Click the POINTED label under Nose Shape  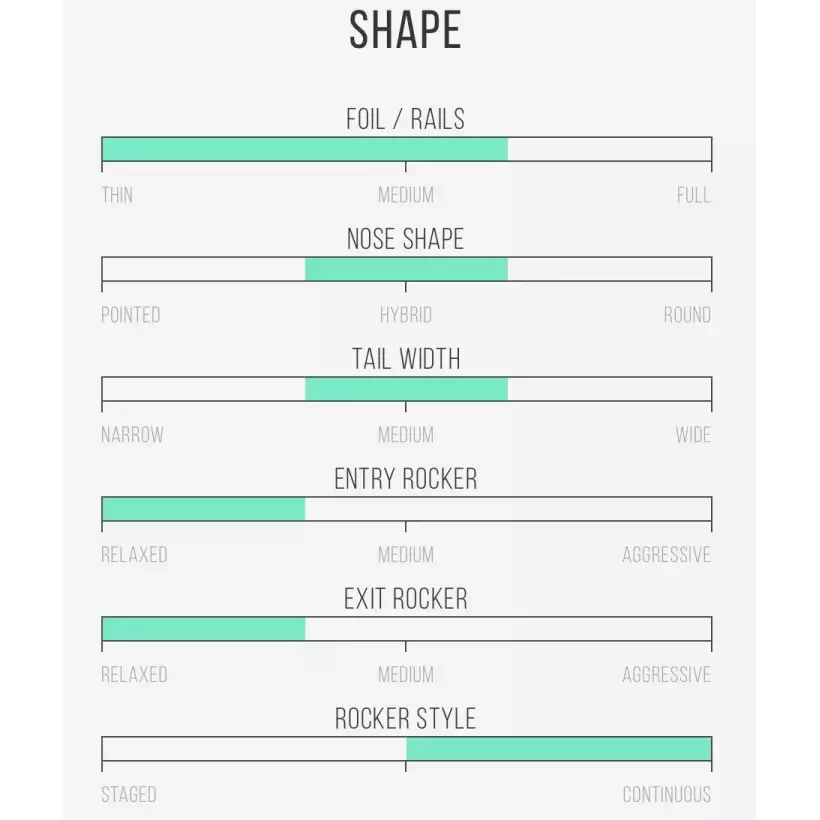[131, 315]
